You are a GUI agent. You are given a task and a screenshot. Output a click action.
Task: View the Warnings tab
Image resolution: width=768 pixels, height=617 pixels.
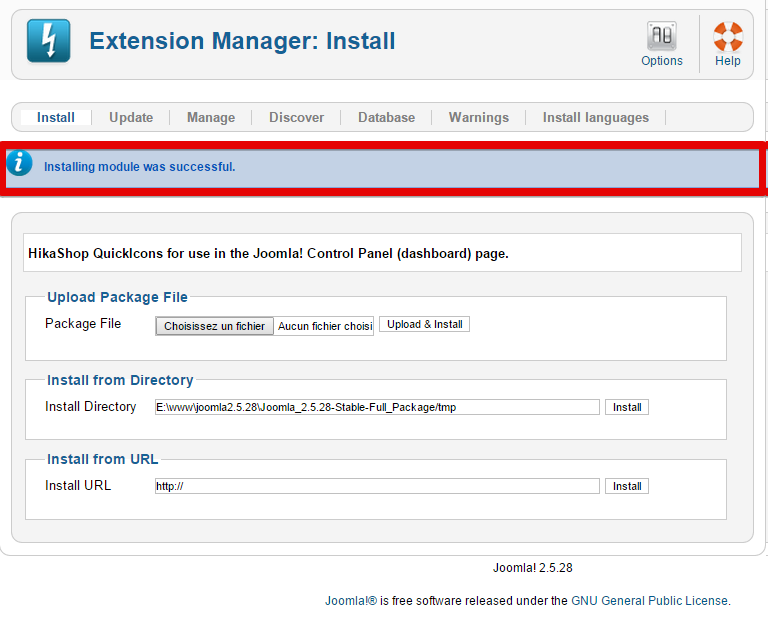click(479, 118)
